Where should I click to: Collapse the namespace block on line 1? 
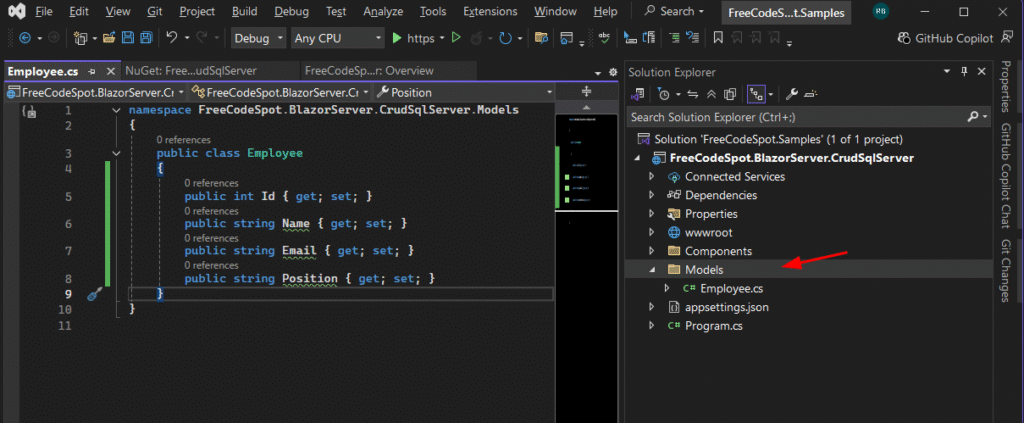click(116, 110)
